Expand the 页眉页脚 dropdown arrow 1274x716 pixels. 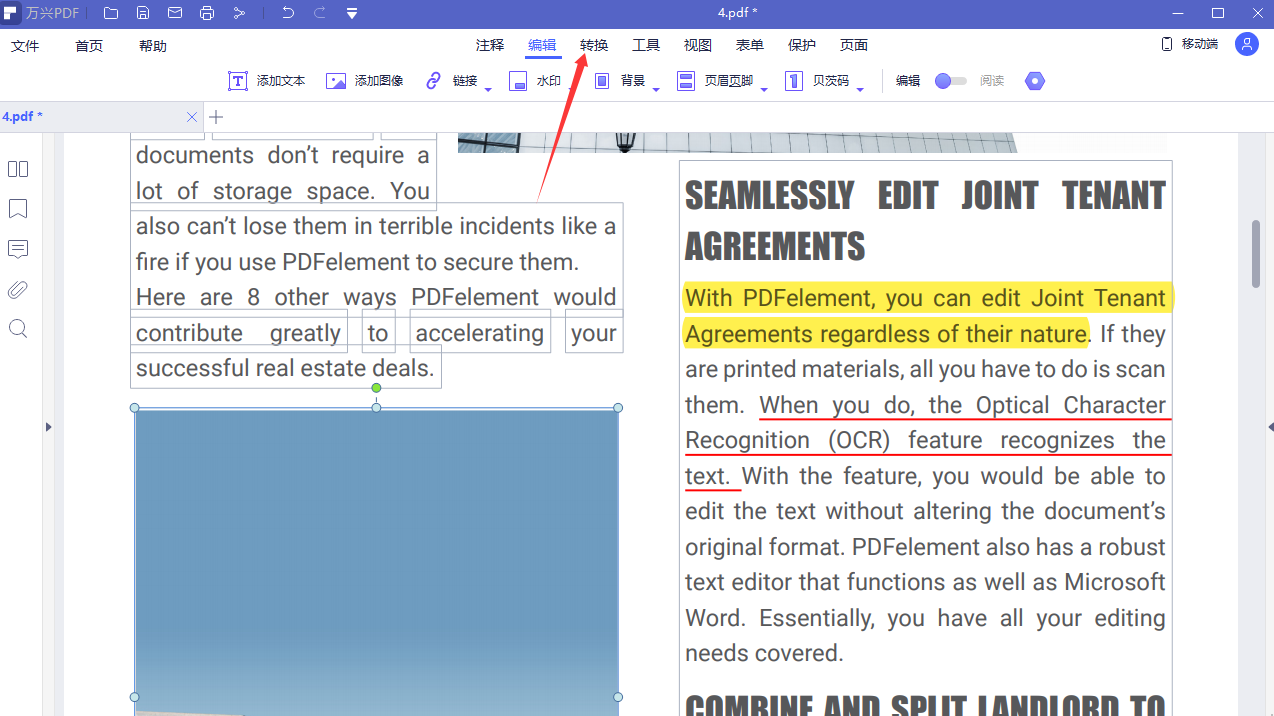(x=764, y=90)
